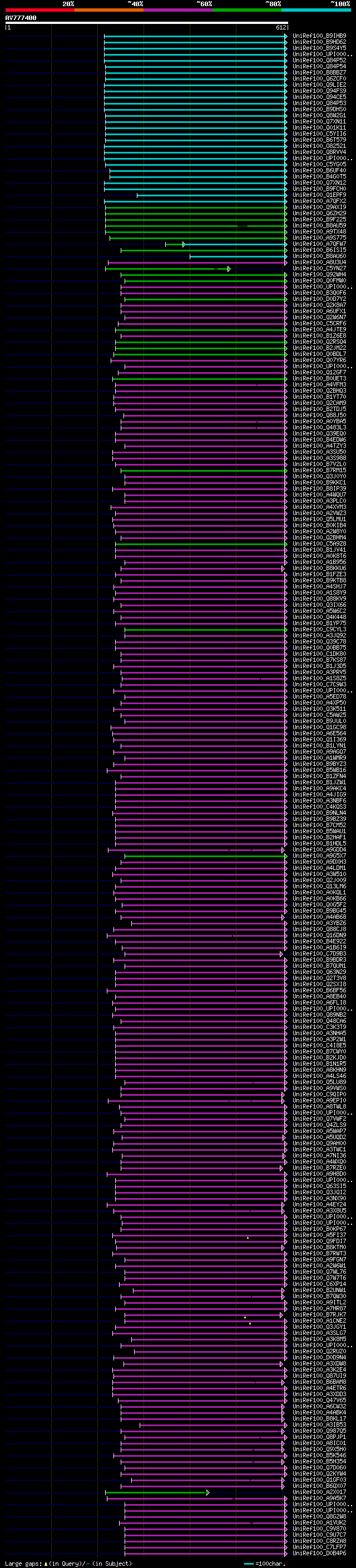Select the UniRef100_Q94CE5 label
The height and width of the screenshot is (1568, 356).
pos(319,97)
